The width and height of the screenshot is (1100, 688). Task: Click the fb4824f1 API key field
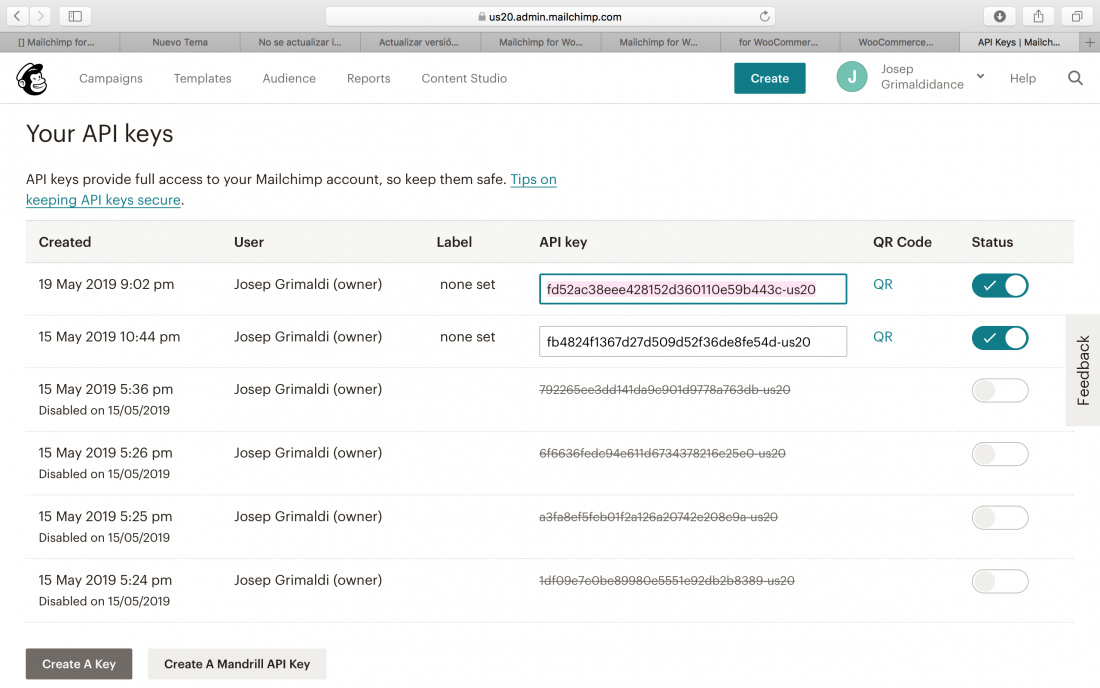point(692,342)
